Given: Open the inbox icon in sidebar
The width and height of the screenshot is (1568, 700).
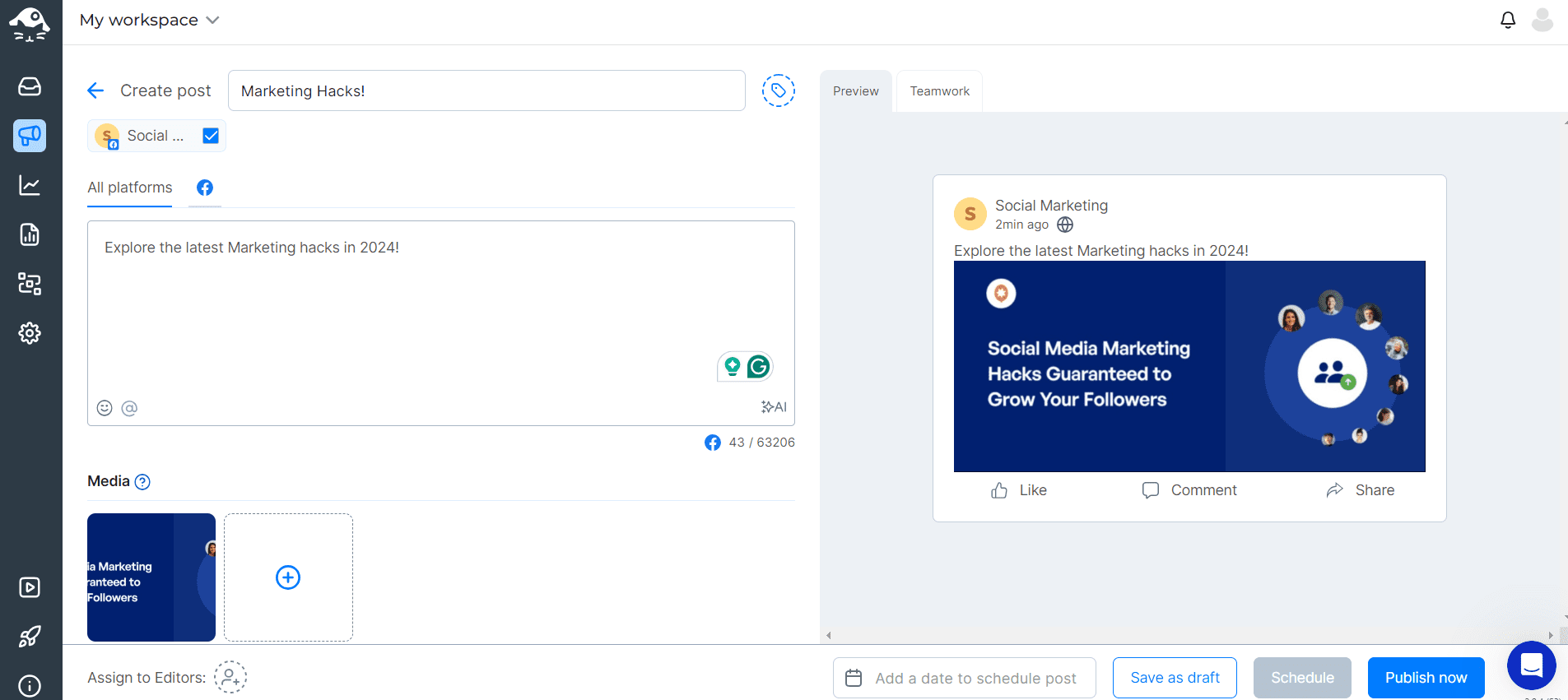Looking at the screenshot, I should pyautogui.click(x=30, y=86).
